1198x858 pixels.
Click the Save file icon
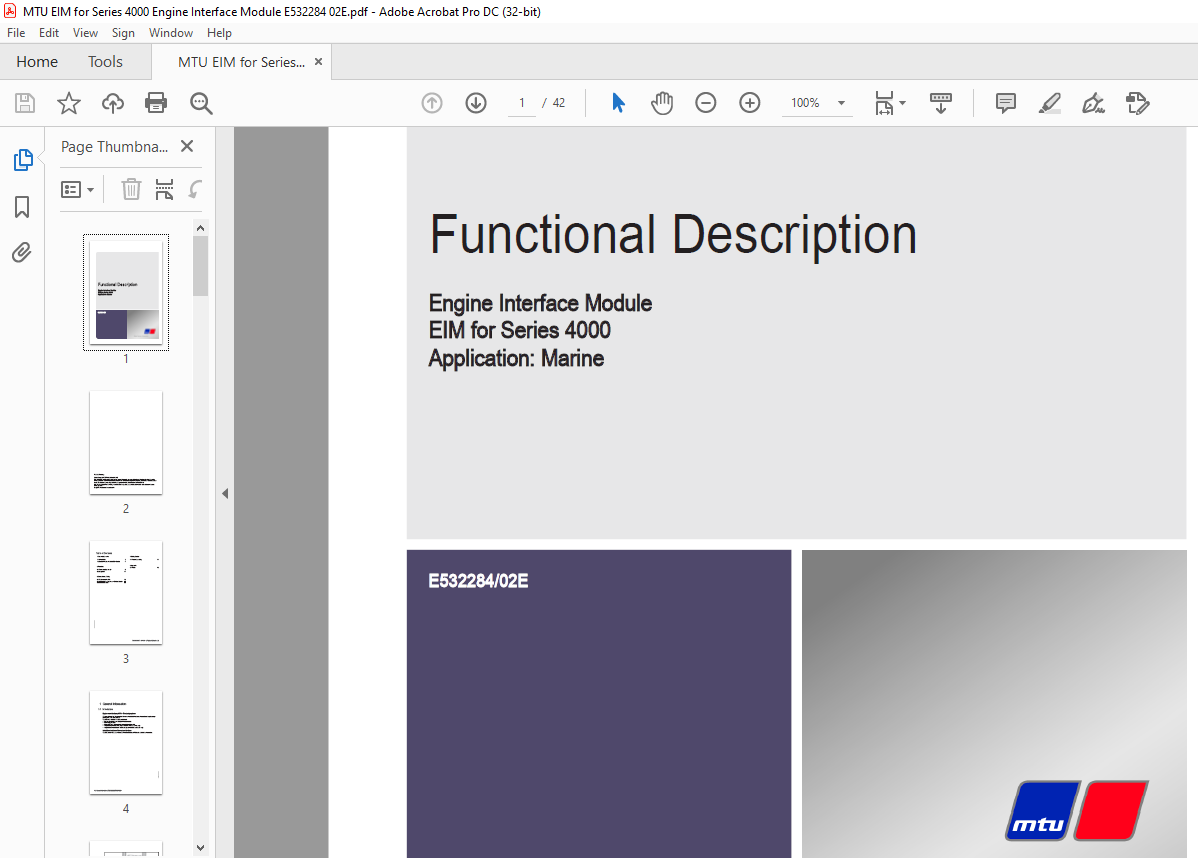pyautogui.click(x=24, y=103)
